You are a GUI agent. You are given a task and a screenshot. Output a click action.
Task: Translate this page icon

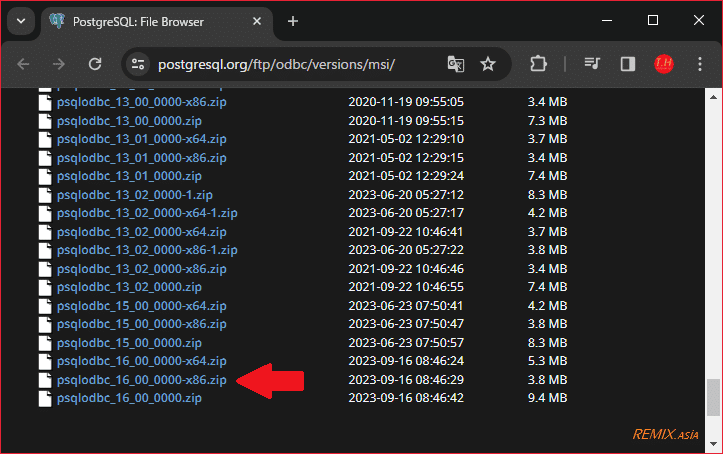tap(456, 64)
